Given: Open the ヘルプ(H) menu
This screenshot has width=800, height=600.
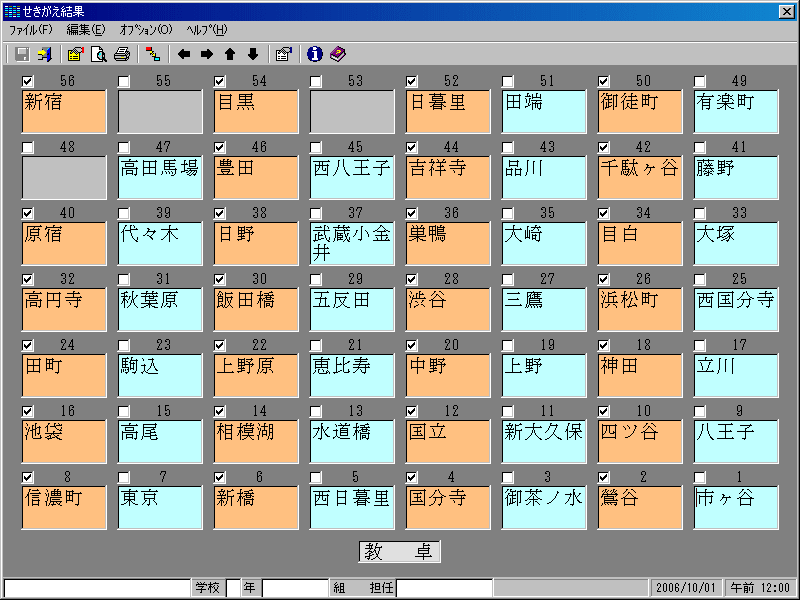Looking at the screenshot, I should (207, 30).
